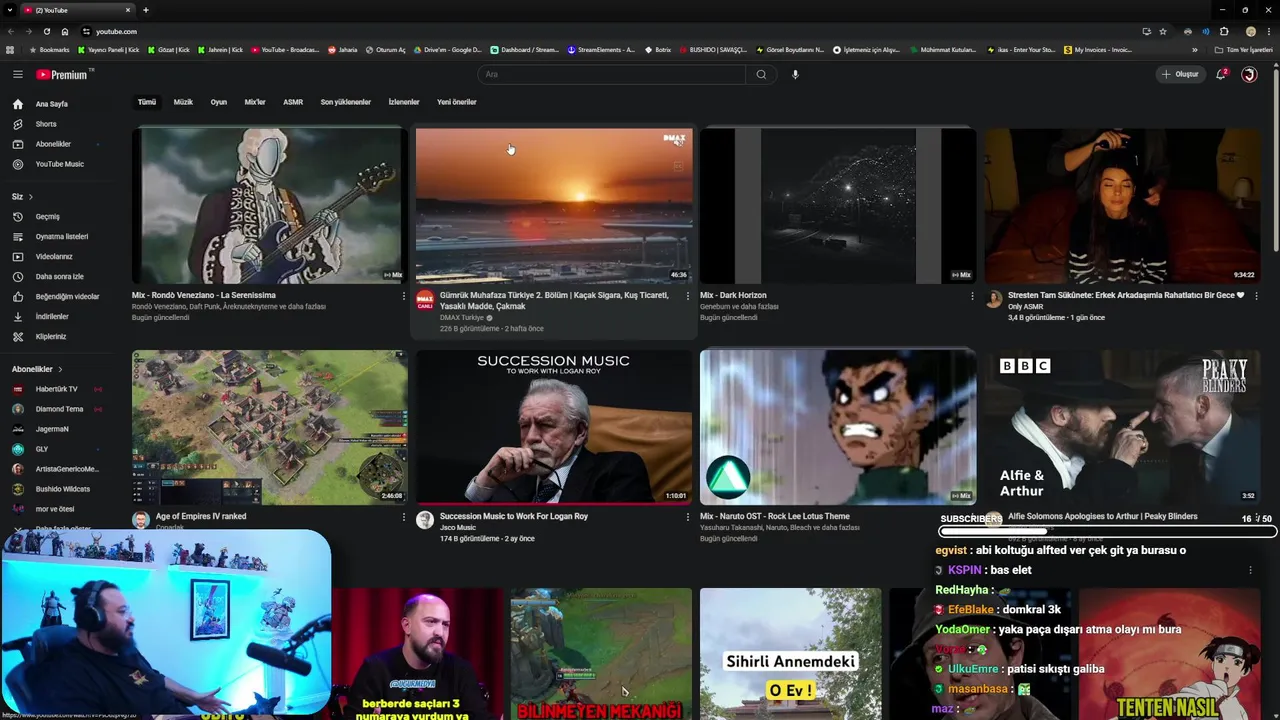Viewport: 1280px width, 720px height.
Task: Open a new browser tab
Action: [x=146, y=10]
